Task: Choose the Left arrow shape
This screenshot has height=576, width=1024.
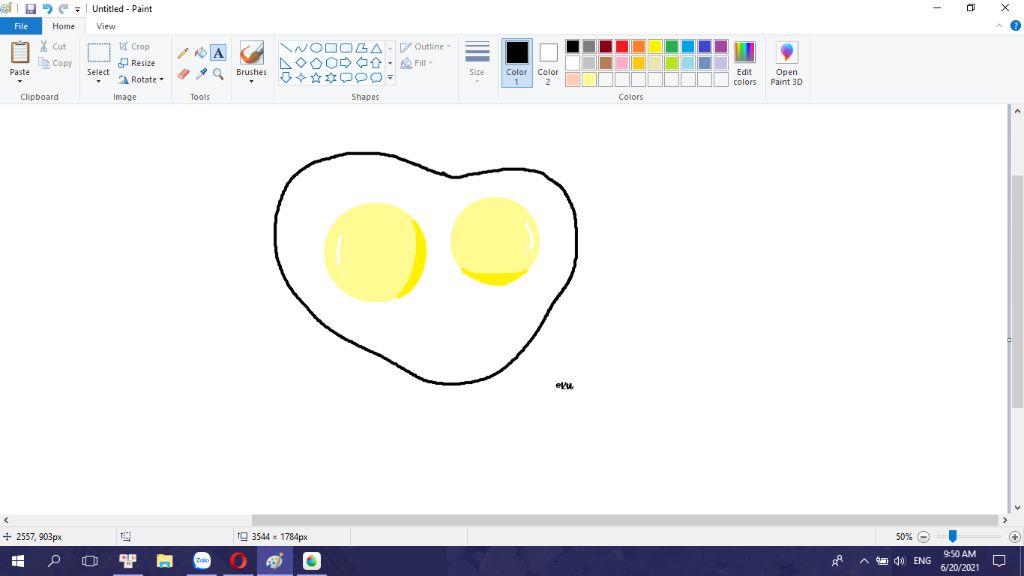Action: coord(360,63)
